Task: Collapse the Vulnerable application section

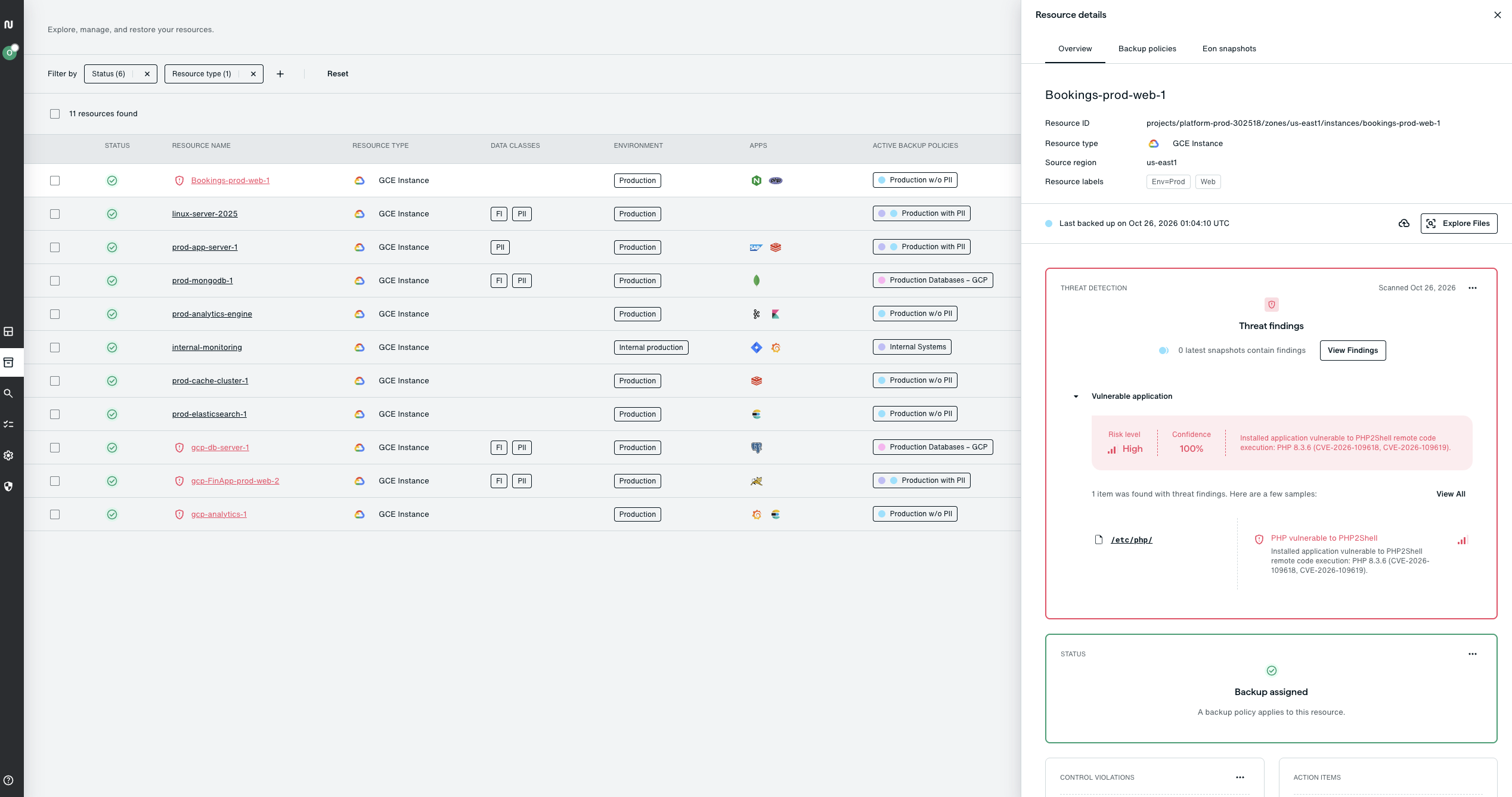Action: [x=1076, y=396]
